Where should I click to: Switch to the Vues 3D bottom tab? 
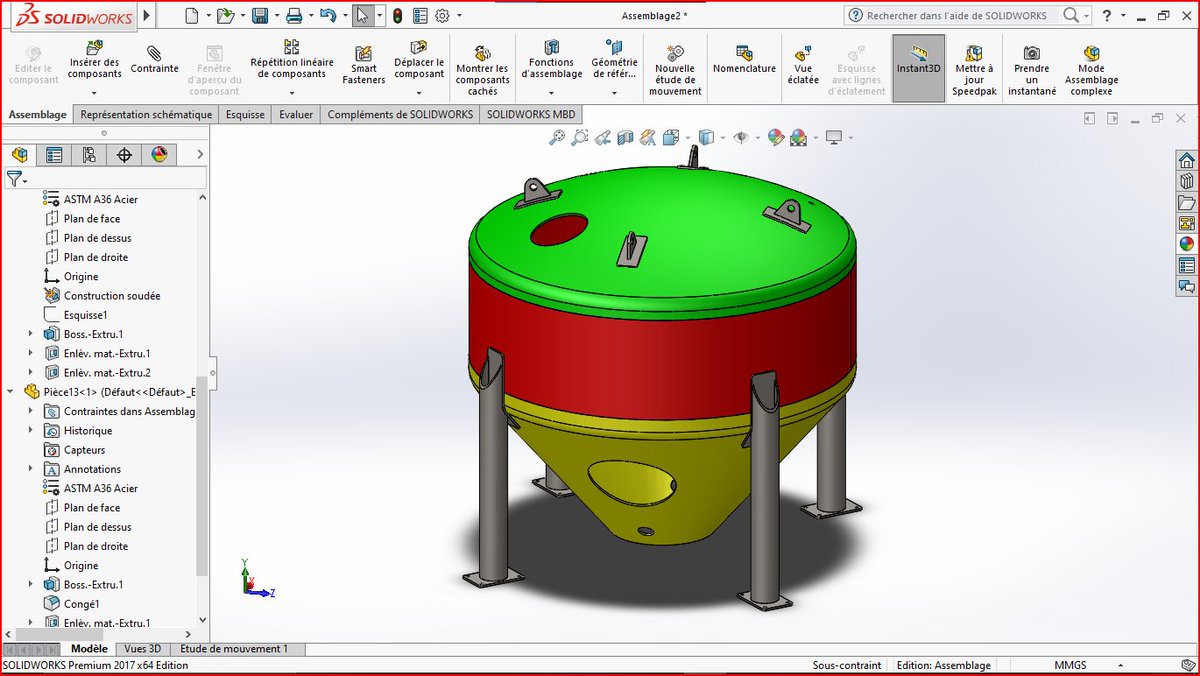click(142, 649)
